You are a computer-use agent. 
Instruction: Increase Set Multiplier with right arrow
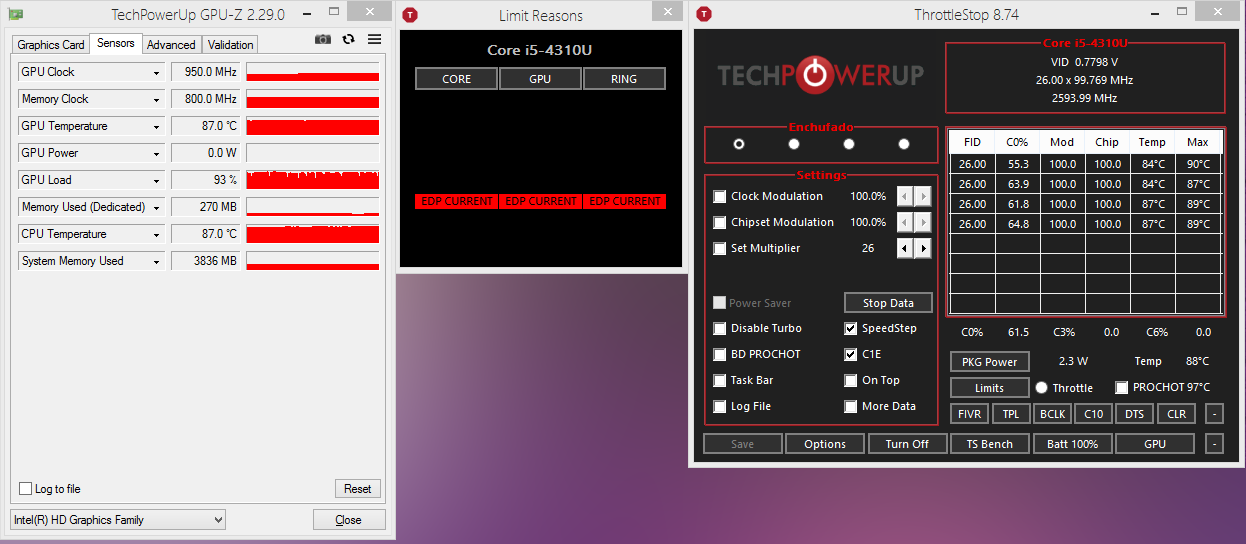tap(923, 248)
